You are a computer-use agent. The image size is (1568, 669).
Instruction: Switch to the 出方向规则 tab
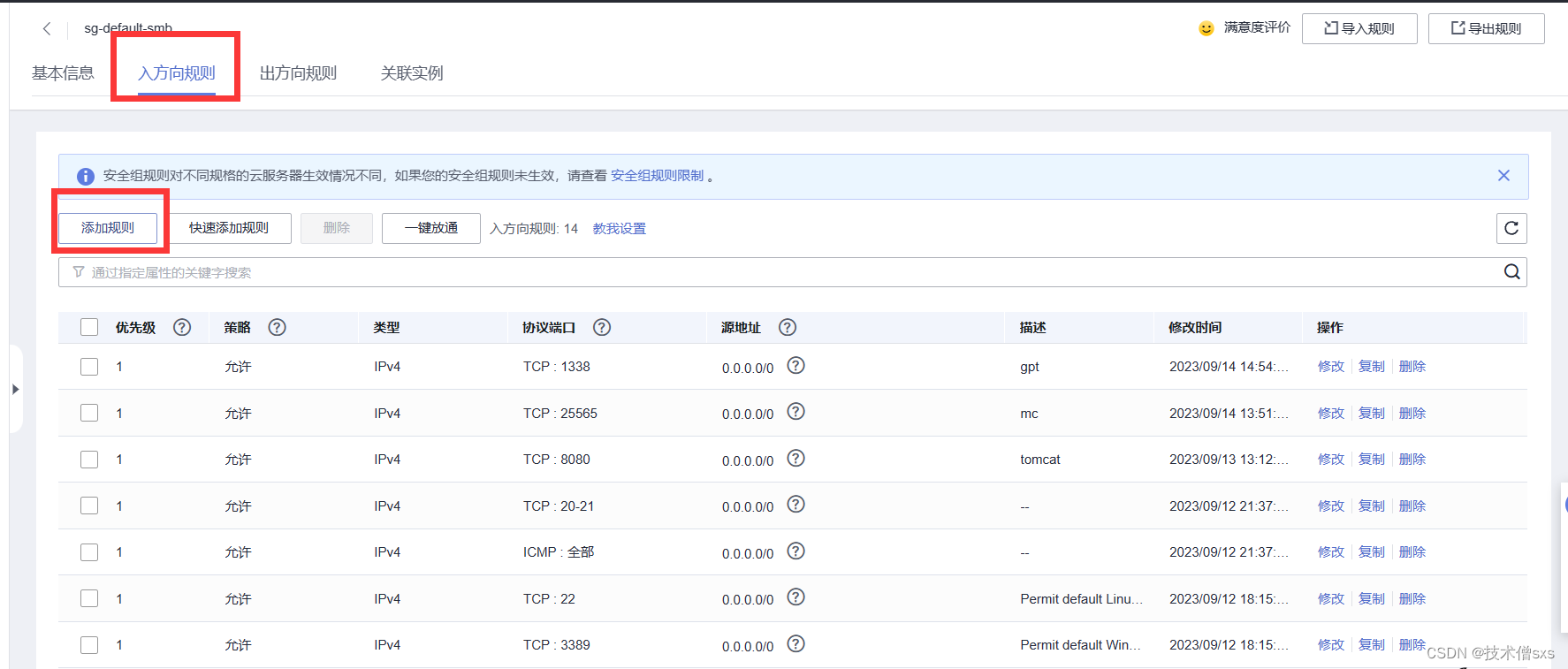click(x=298, y=73)
